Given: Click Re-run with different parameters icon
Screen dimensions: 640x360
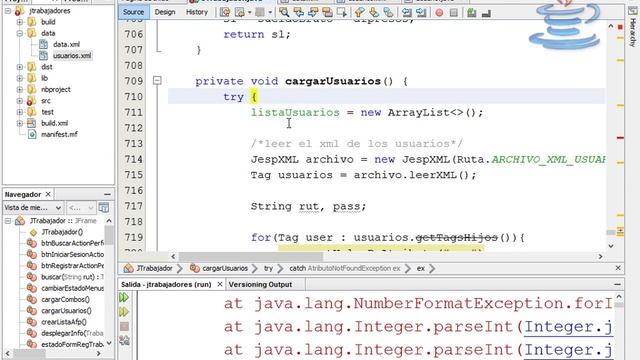Looking at the screenshot, I should pos(124,312).
